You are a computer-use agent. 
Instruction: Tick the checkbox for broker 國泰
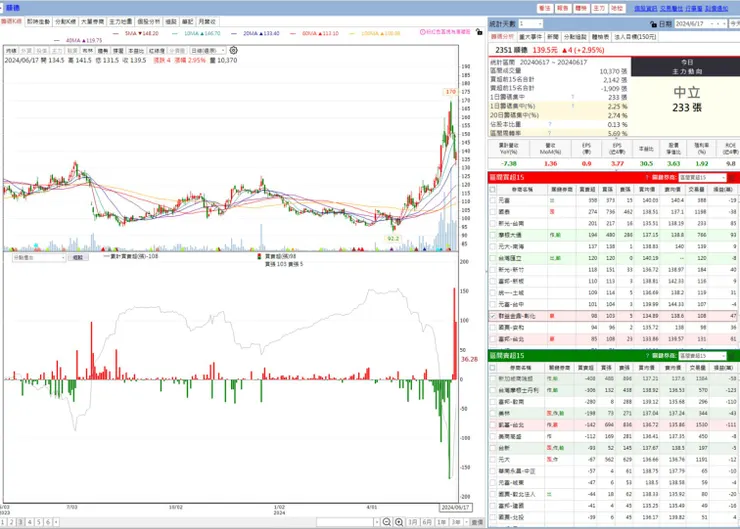click(x=493, y=212)
